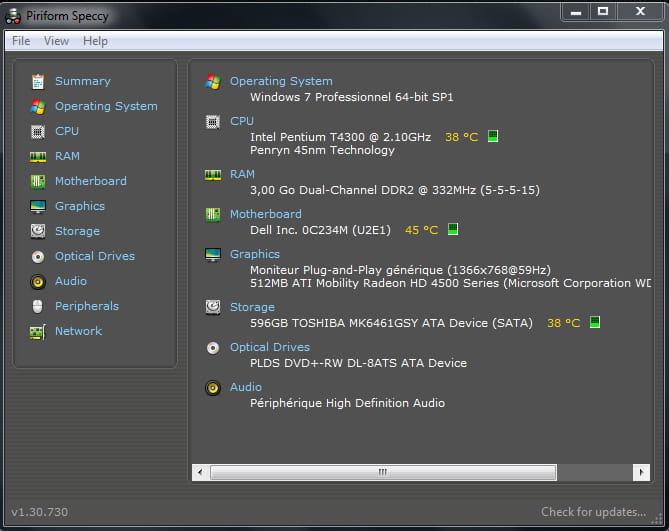Click the Storage drive icon in summary pane
669x531 pixels.
(212, 307)
